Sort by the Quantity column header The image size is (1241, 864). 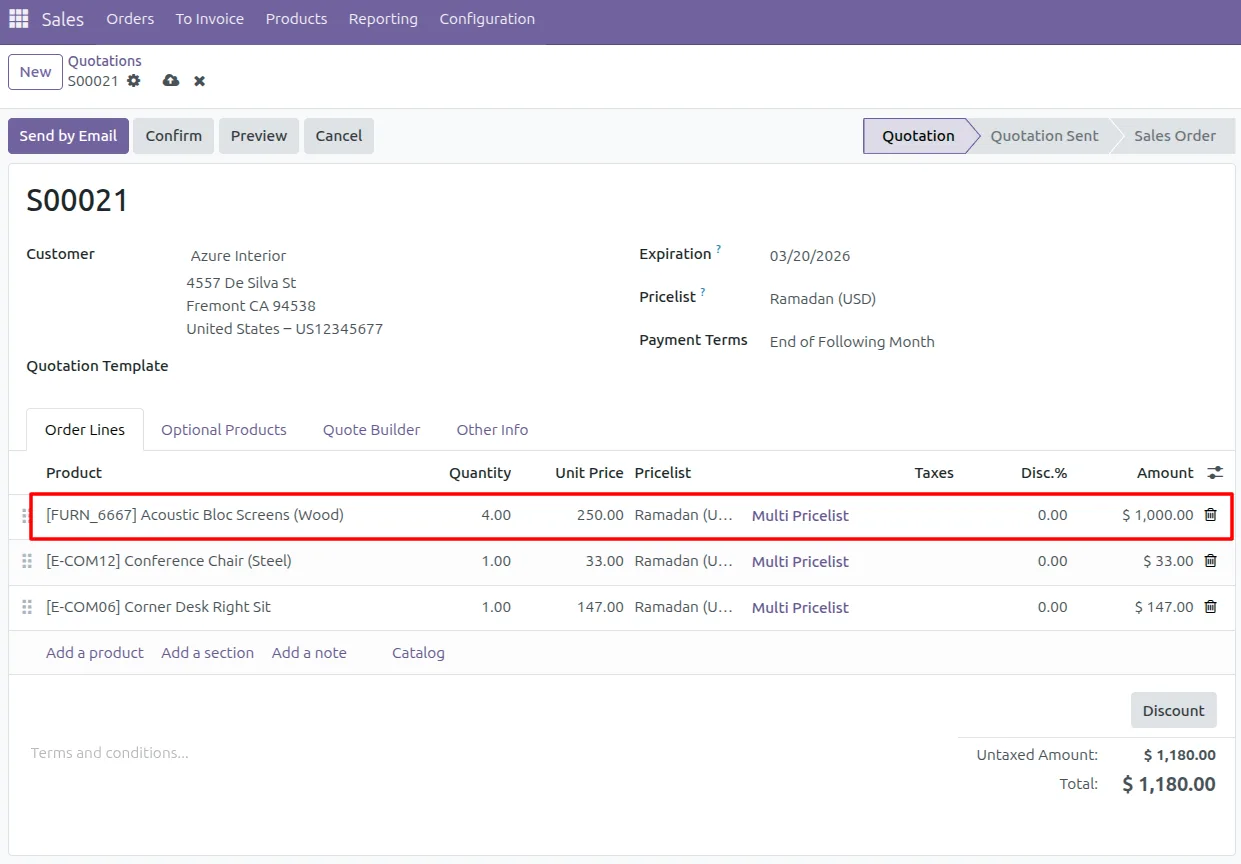[x=480, y=473]
